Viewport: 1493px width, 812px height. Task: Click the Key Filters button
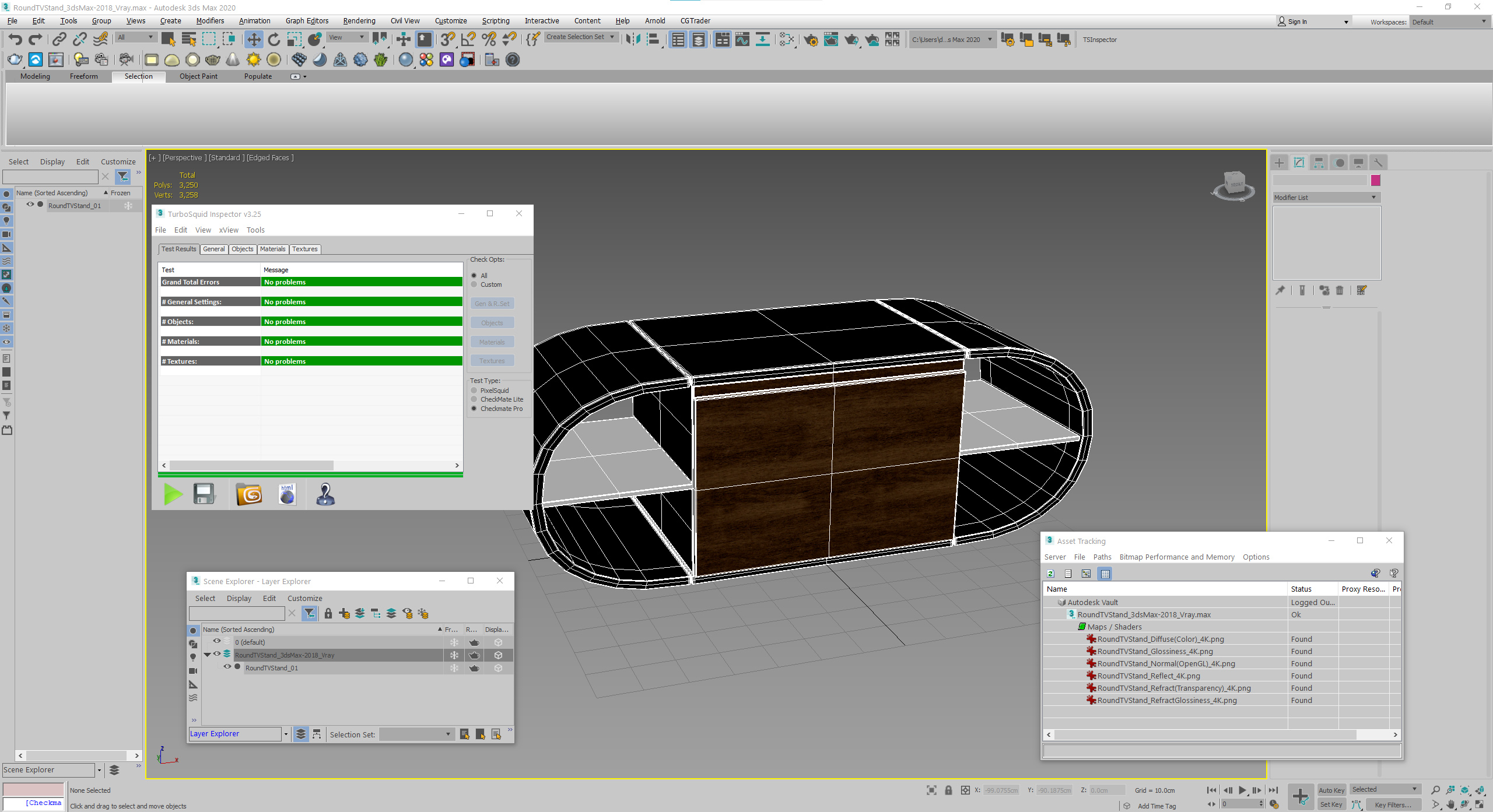coord(1393,804)
